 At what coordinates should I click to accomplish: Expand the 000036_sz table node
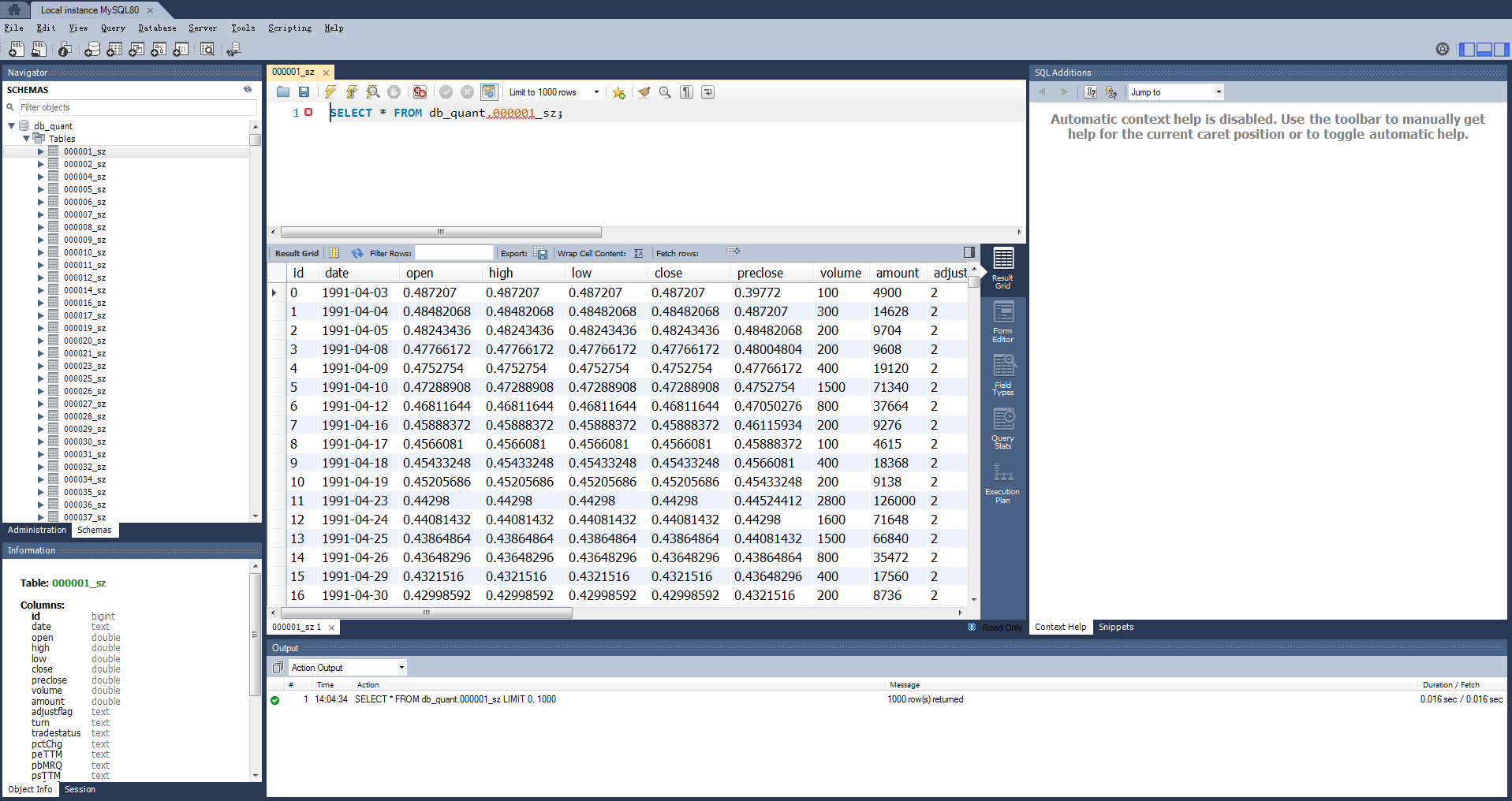41,505
